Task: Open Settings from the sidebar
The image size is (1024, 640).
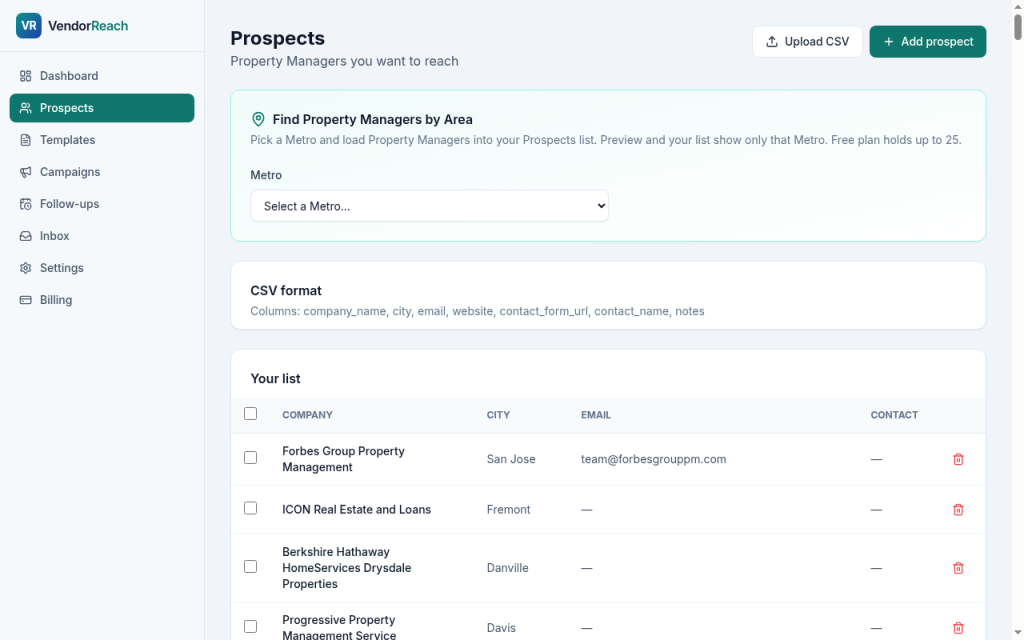Action: pyautogui.click(x=102, y=268)
